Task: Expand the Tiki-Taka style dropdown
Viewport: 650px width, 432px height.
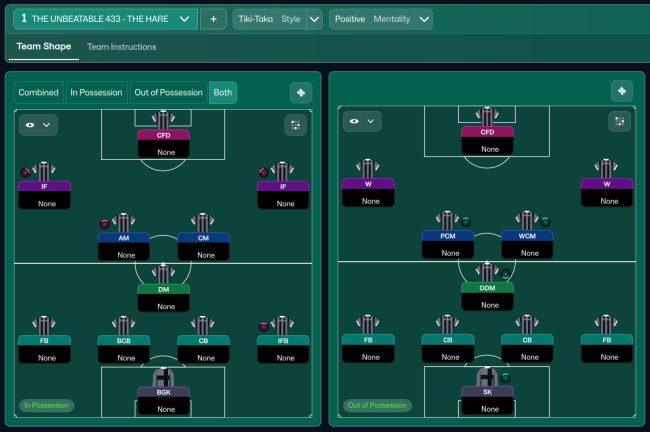Action: (x=314, y=19)
